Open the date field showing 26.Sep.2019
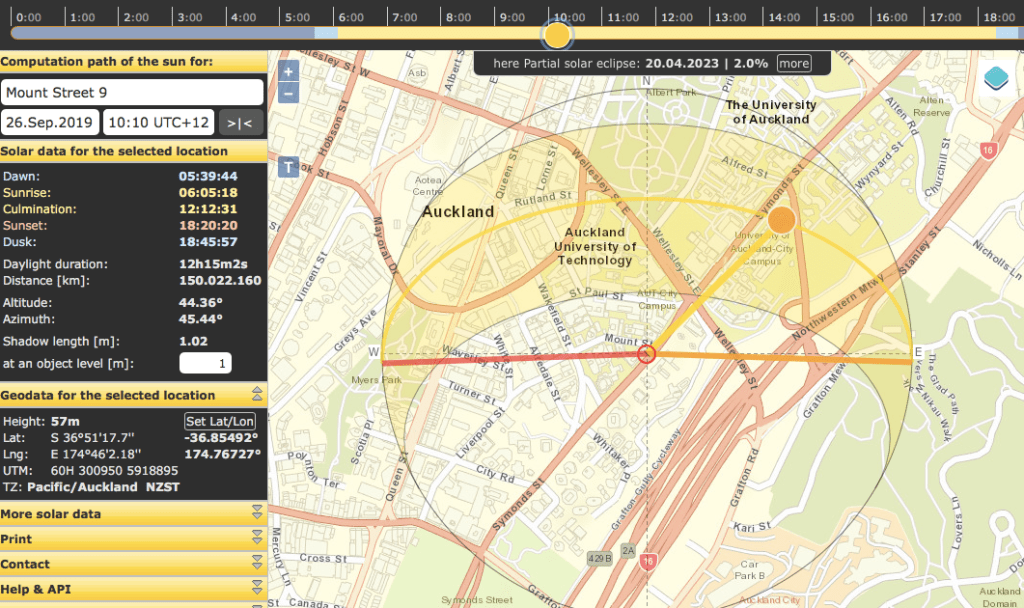This screenshot has height=608, width=1024. click(50, 122)
